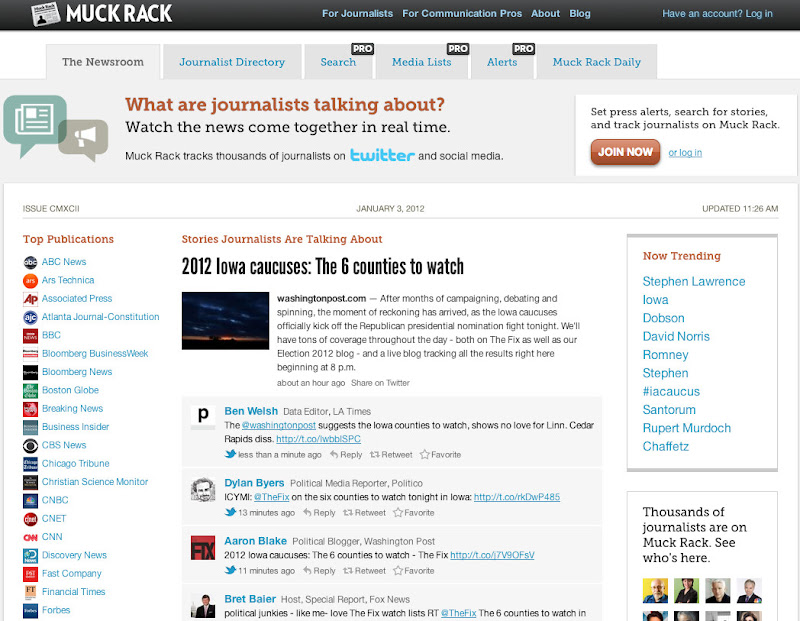The image size is (800, 621).
Task: Click the Associated Press AP icon
Action: [30, 299]
